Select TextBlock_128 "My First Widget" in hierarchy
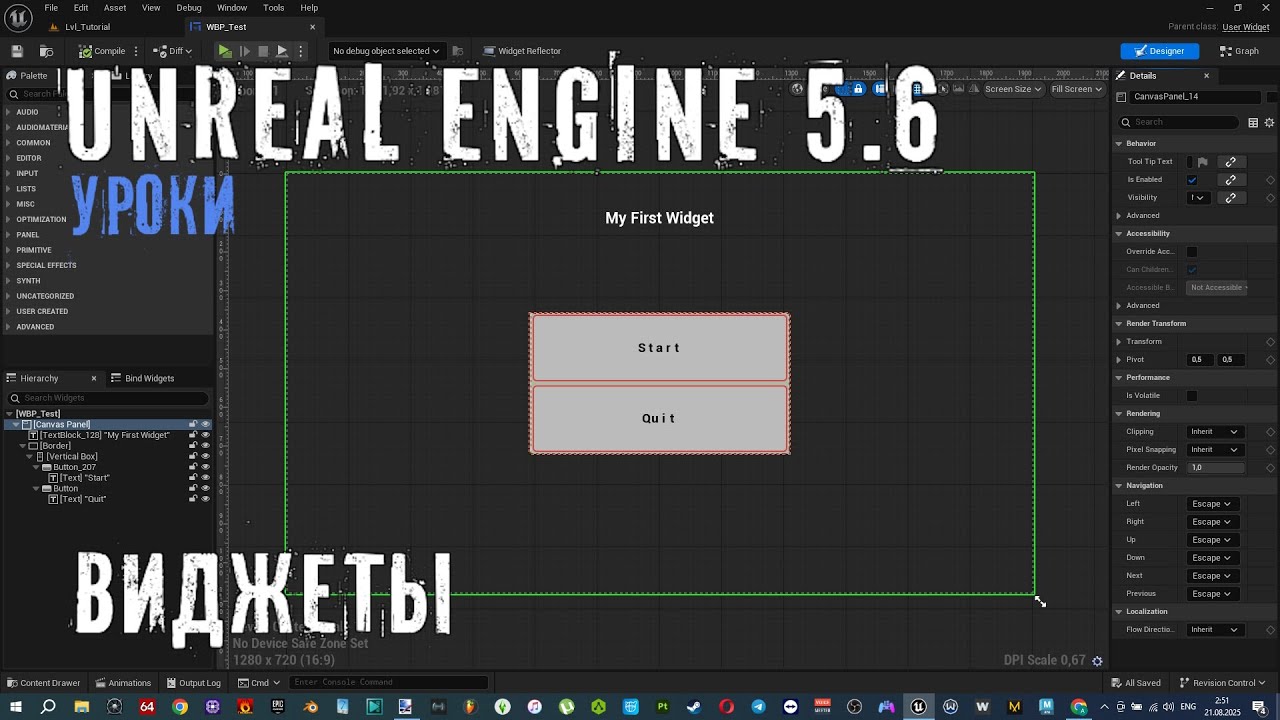Image resolution: width=1280 pixels, height=720 pixels. click(x=99, y=435)
